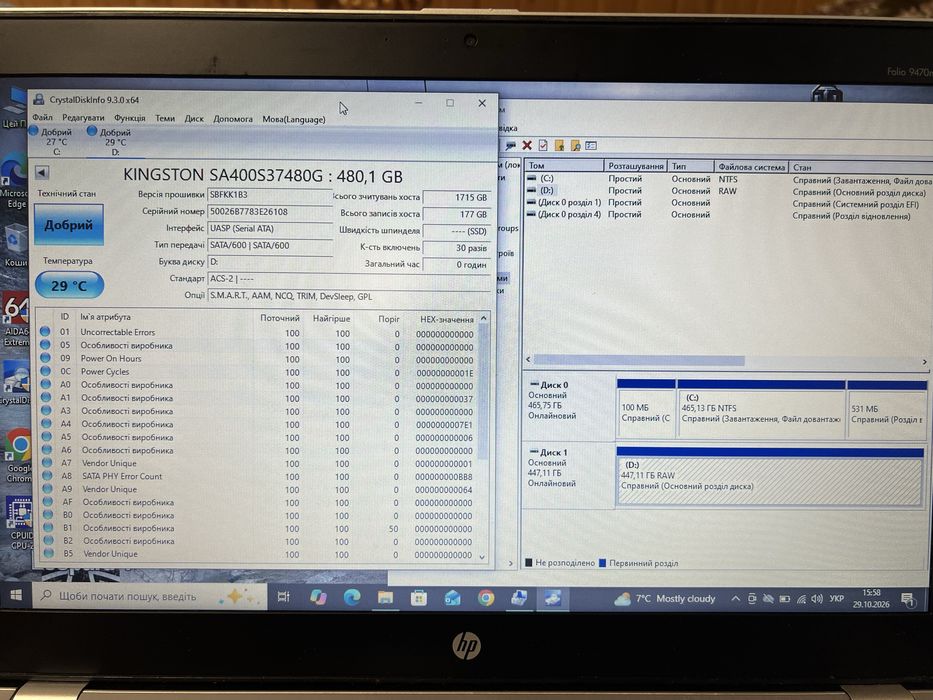Image resolution: width=933 pixels, height=700 pixels.
Task: Select the (C:) 465,13 ГБ NTFS partition block
Action: coord(761,410)
